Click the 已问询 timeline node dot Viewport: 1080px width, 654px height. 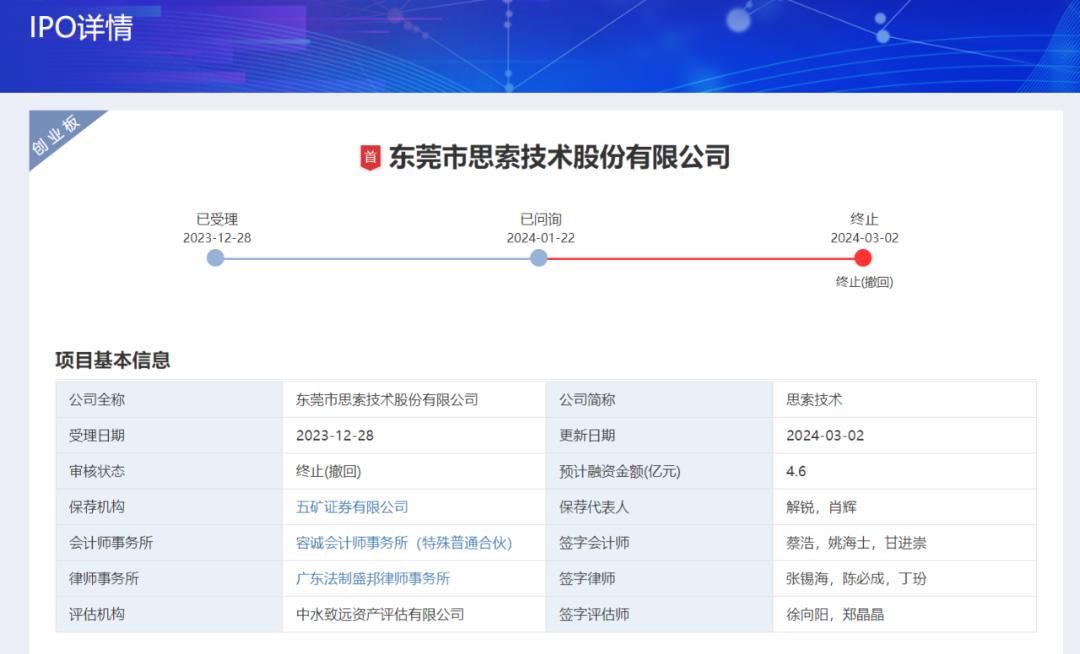[x=538, y=257]
